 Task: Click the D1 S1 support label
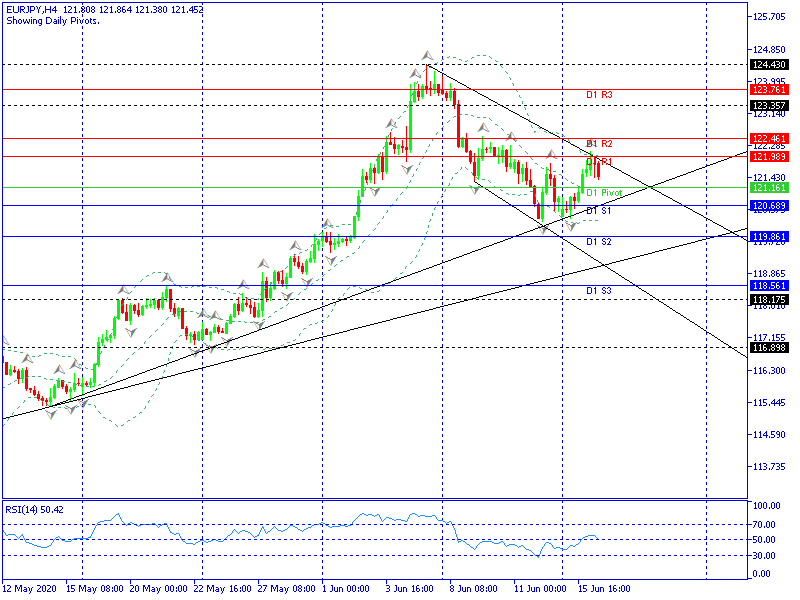click(x=599, y=210)
